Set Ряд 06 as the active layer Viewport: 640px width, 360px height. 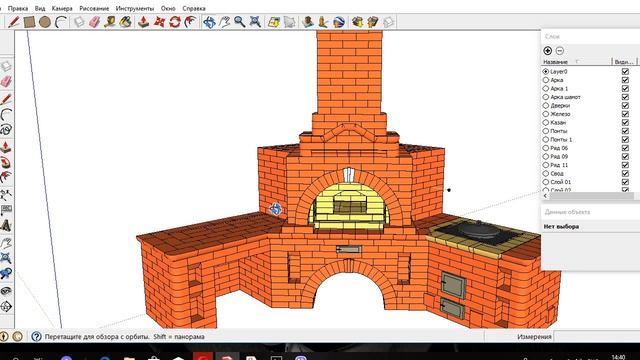click(546, 148)
